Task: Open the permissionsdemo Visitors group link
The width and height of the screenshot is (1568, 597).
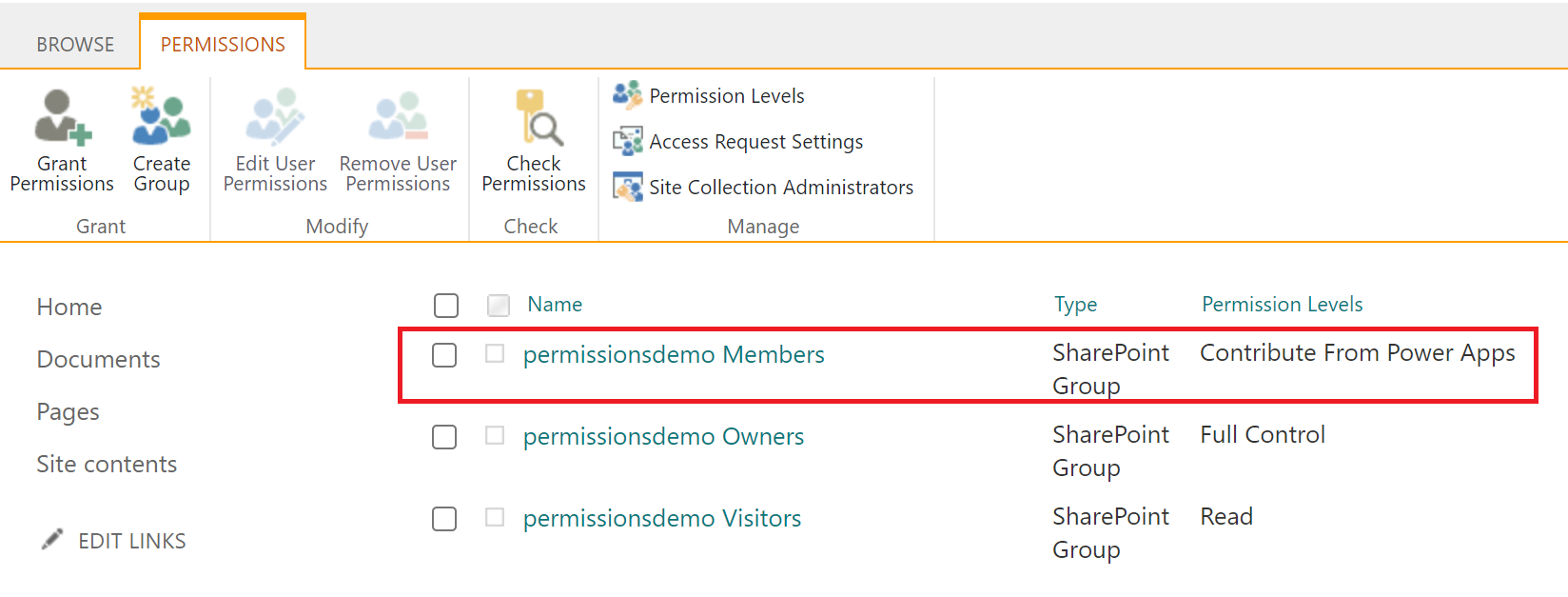Action: 662,519
